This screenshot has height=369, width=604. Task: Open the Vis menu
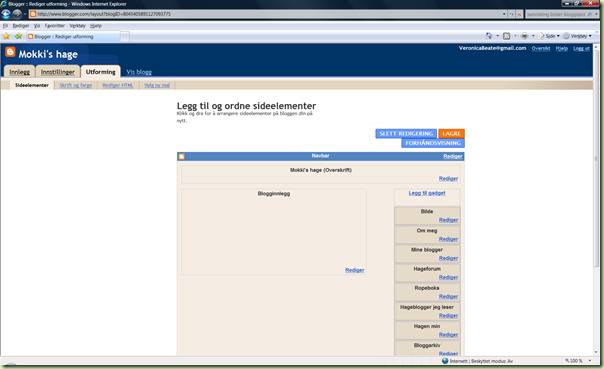(x=37, y=26)
